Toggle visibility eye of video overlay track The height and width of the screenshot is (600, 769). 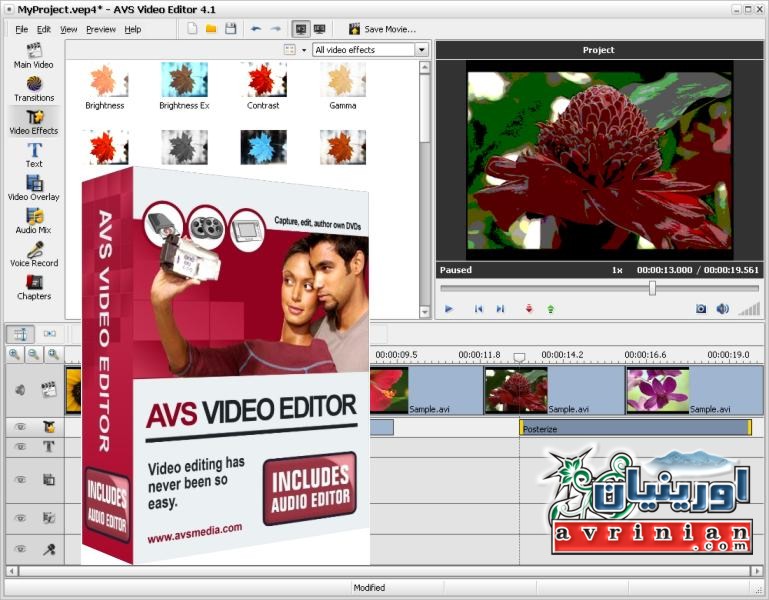point(20,479)
